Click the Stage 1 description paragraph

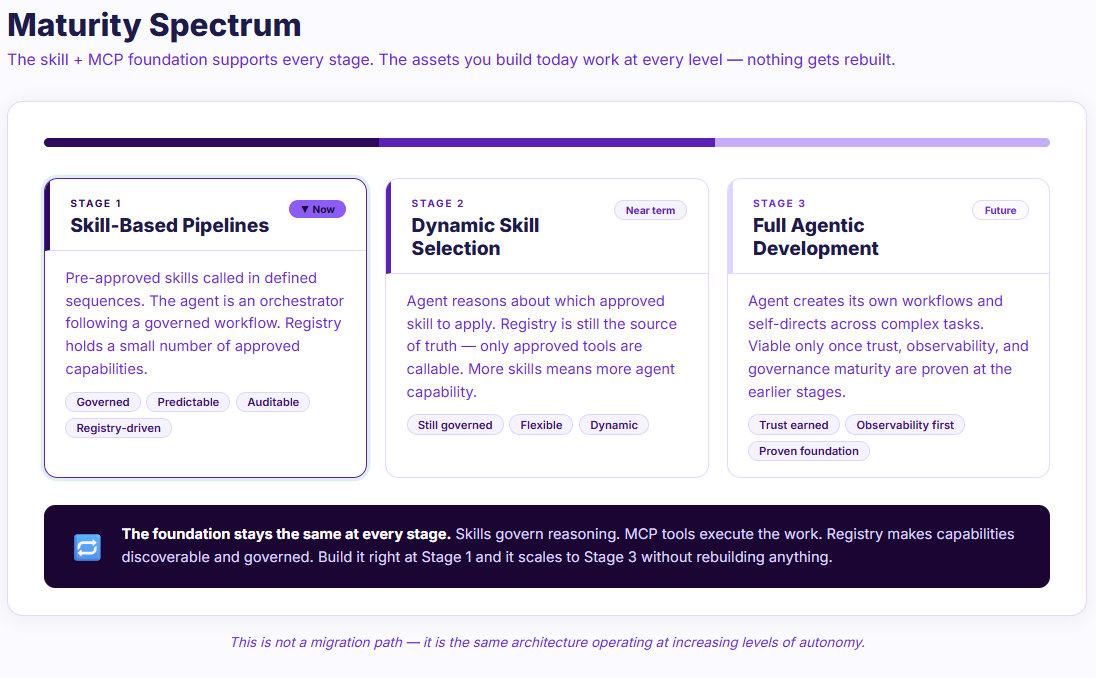point(205,323)
